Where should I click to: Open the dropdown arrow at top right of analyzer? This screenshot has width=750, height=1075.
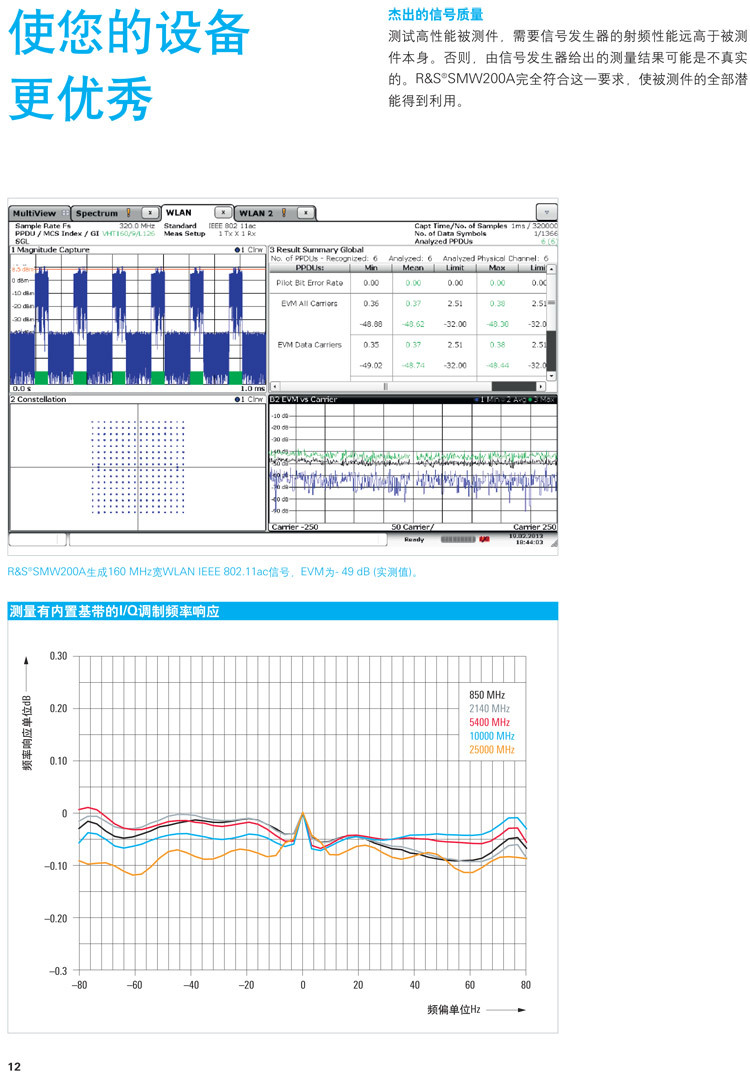pyautogui.click(x=546, y=212)
